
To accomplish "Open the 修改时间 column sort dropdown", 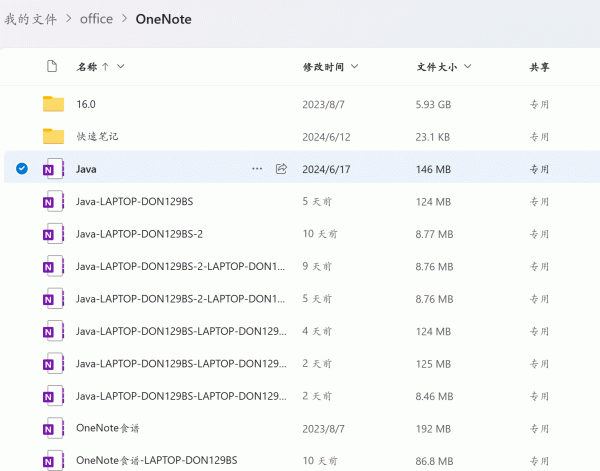I will tap(354, 67).
